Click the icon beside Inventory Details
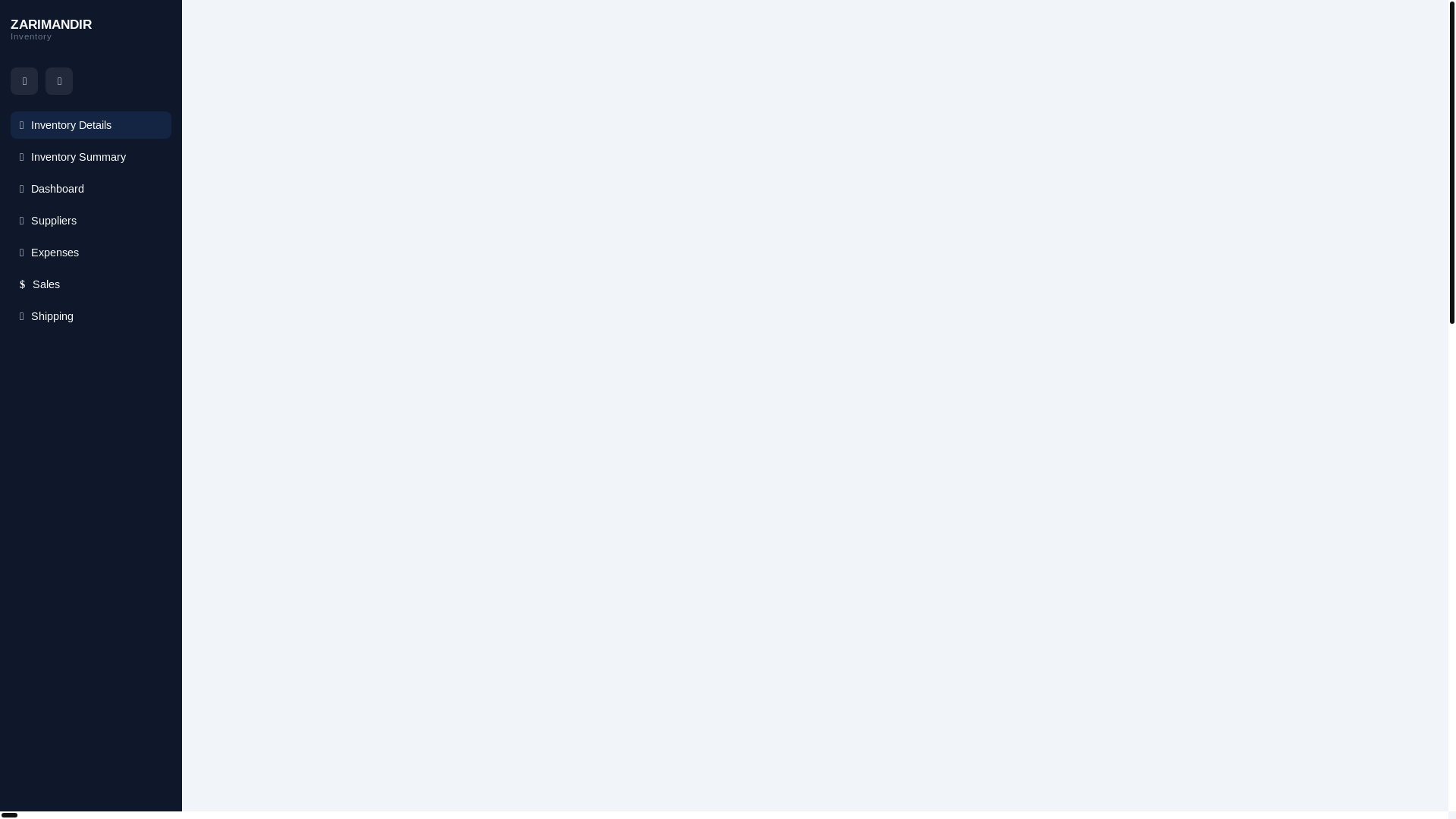 [x=21, y=125]
